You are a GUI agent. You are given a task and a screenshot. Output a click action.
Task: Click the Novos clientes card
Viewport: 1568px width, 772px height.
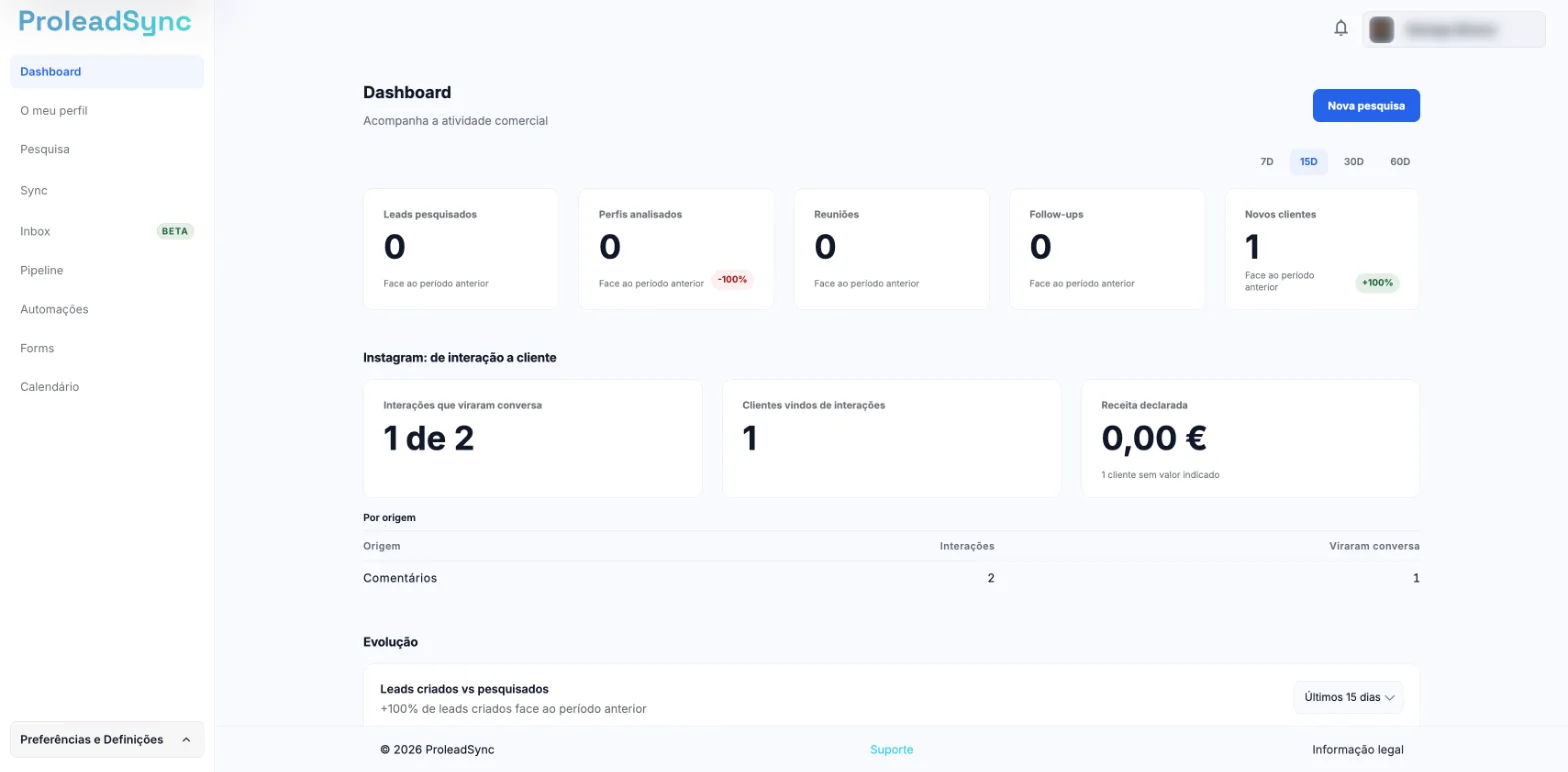[x=1322, y=249]
